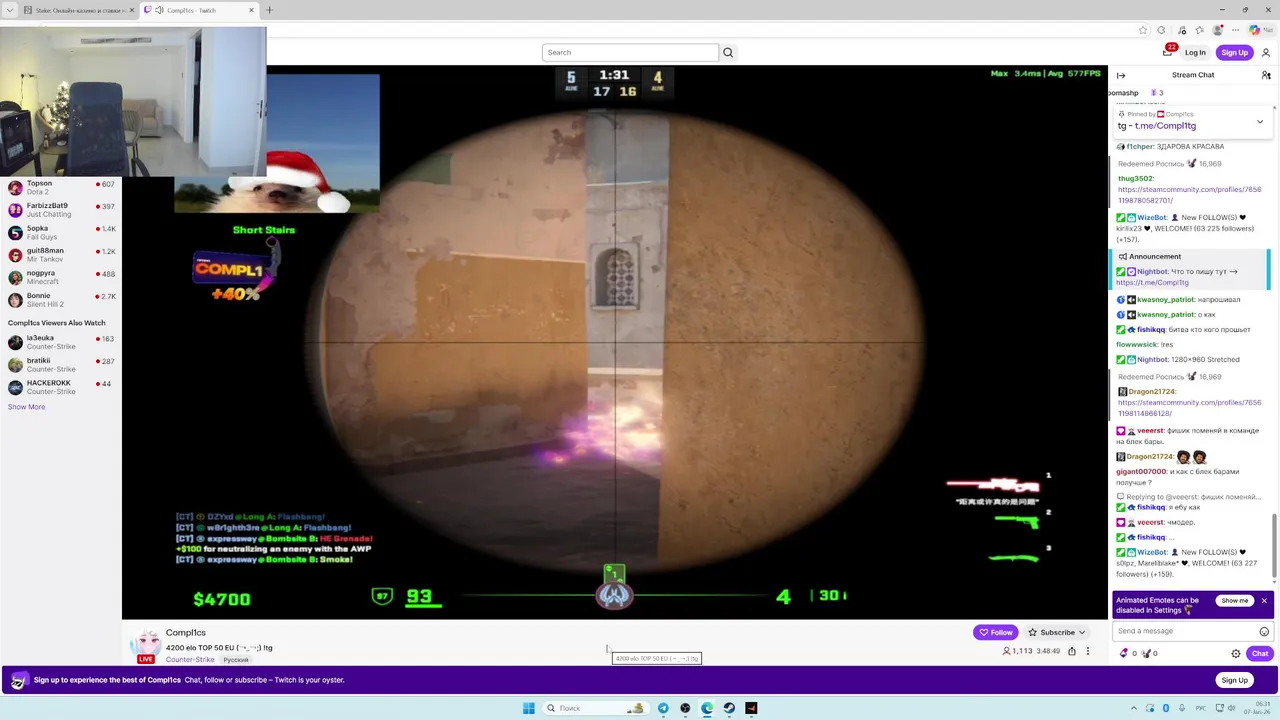Click the Windows taskbar search box
Viewport: 1280px width, 720px height.
point(595,708)
